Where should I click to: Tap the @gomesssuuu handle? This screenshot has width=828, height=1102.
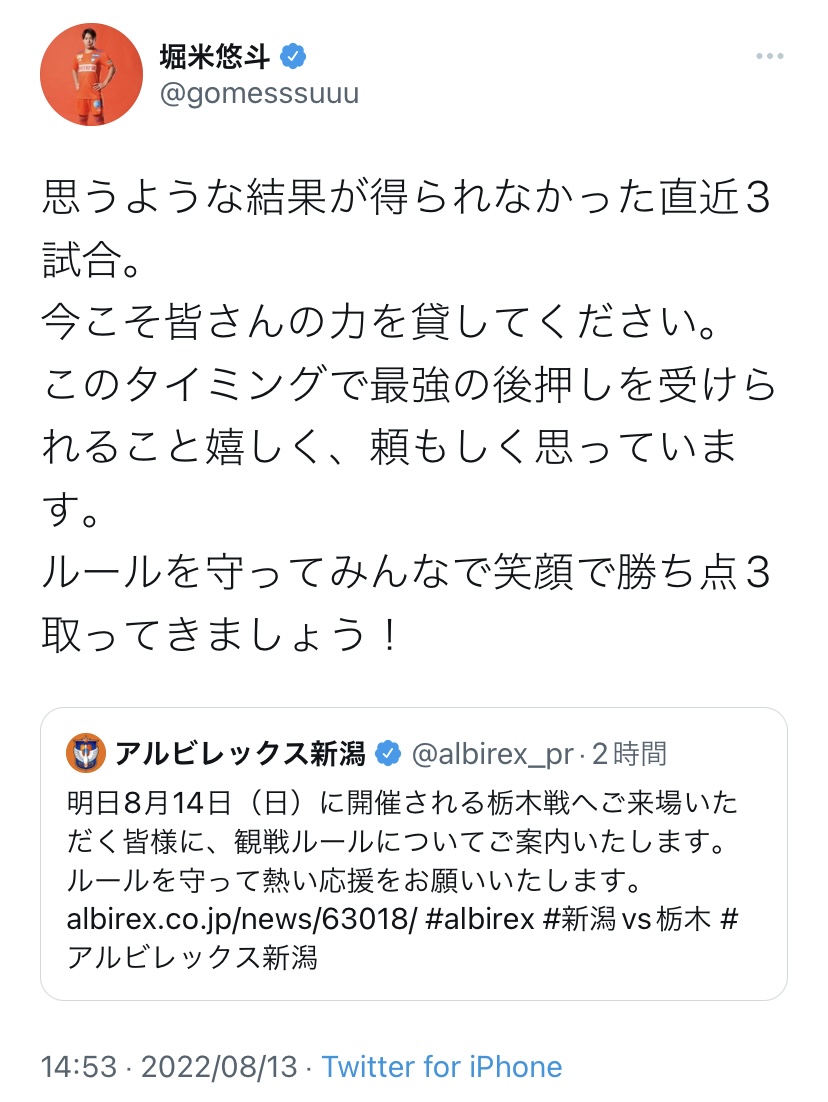258,95
